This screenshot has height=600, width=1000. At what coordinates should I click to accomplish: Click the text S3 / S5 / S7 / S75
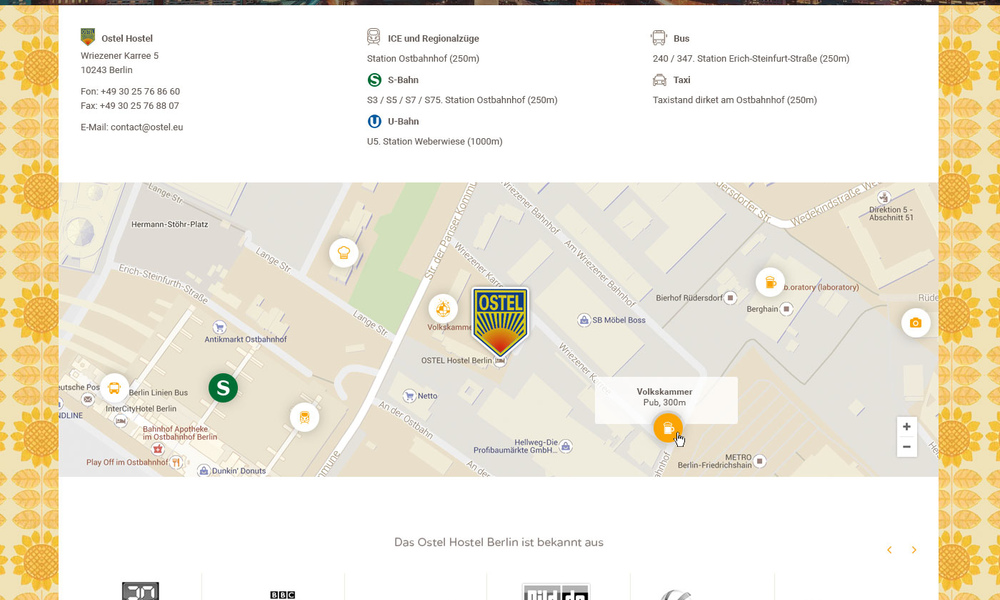(403, 100)
